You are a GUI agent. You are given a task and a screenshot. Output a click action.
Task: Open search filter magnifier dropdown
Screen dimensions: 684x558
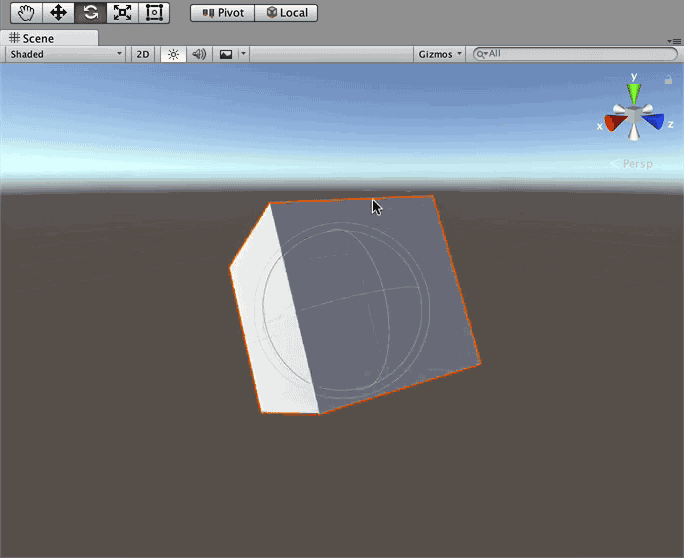(x=482, y=54)
